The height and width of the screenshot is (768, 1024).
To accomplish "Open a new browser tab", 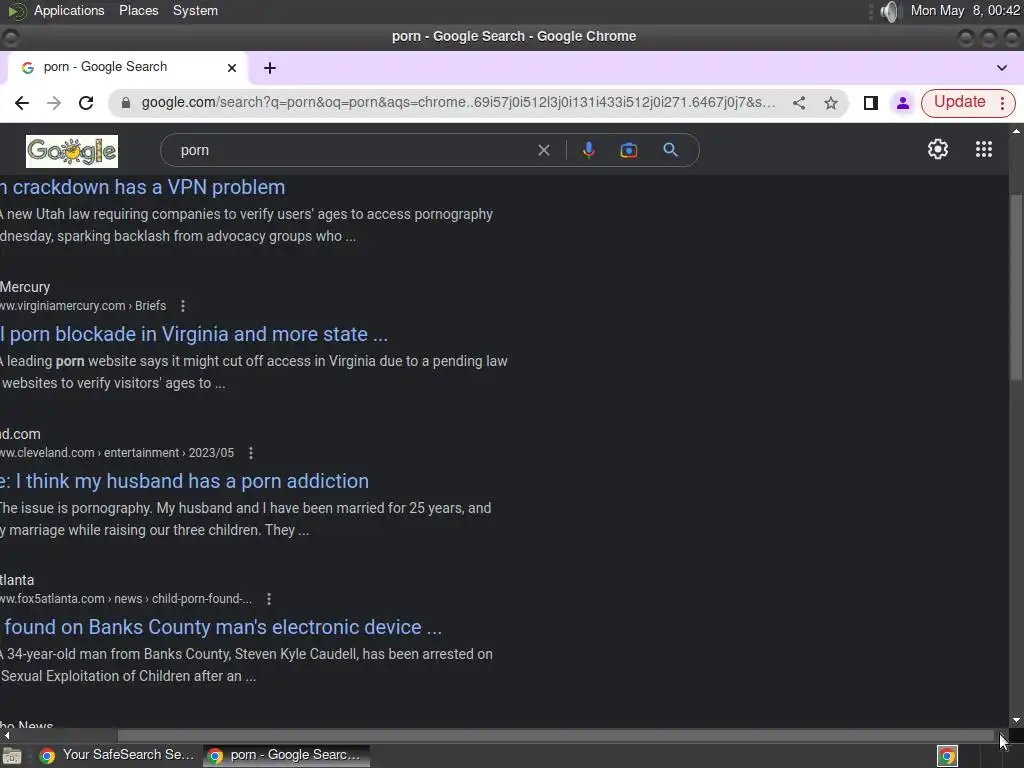I will (x=270, y=68).
